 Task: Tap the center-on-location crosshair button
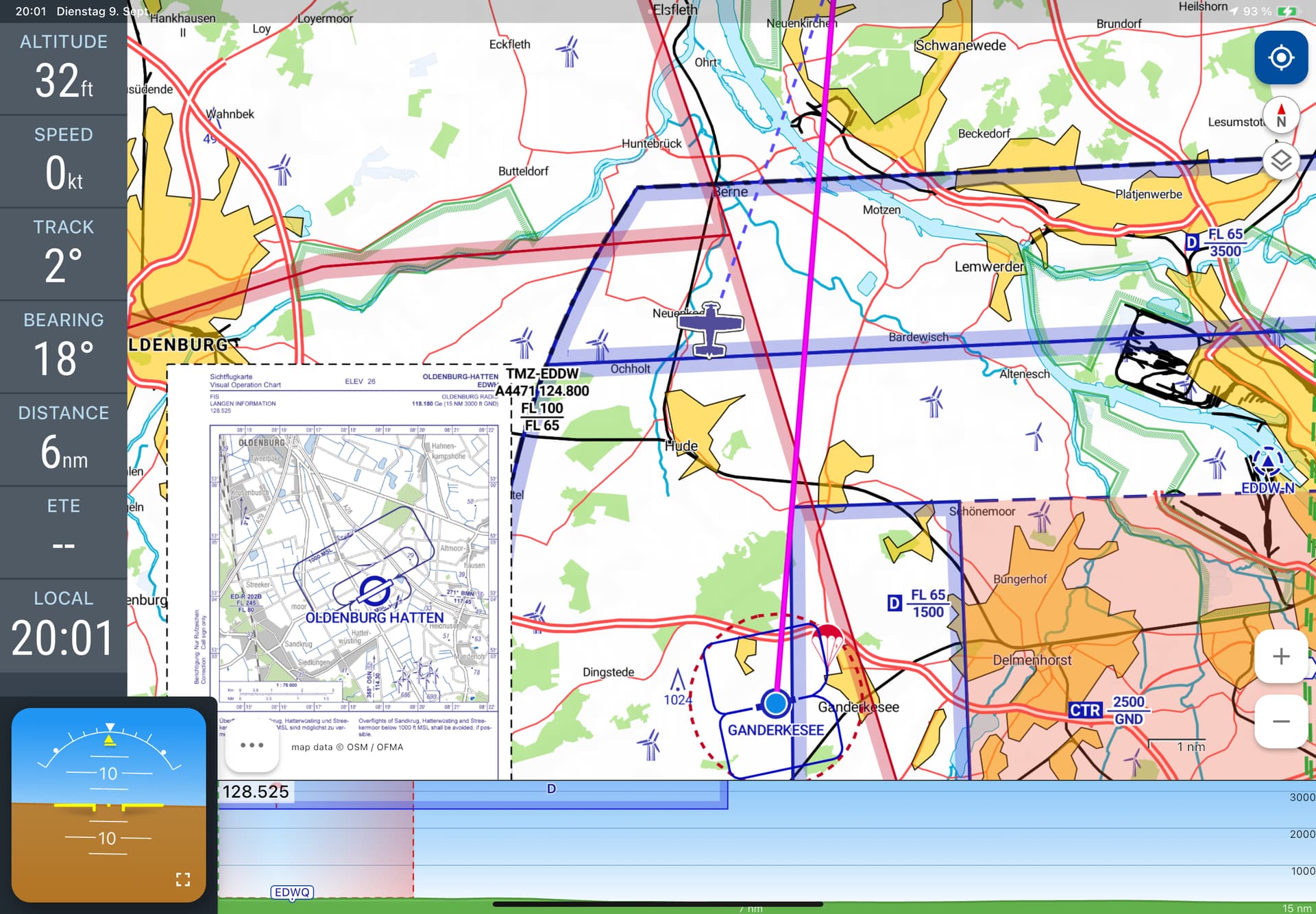(1280, 58)
